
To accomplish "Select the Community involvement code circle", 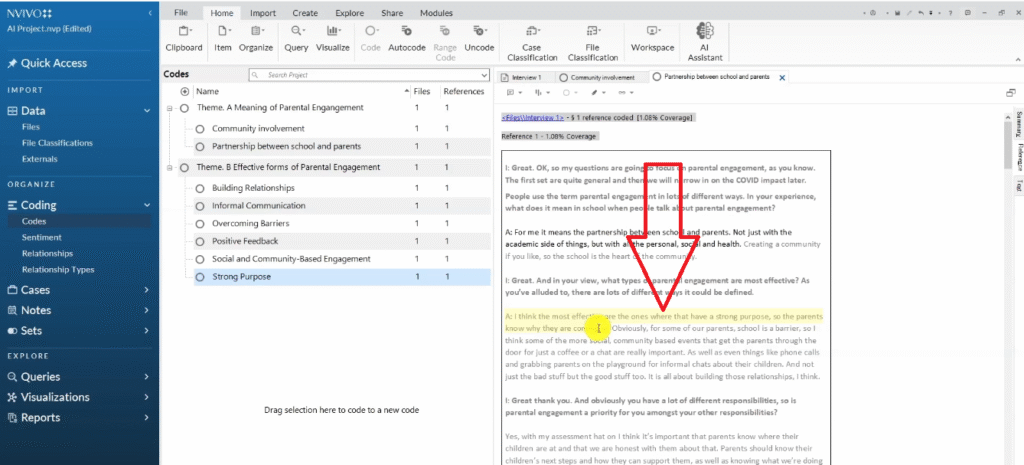I will 200,129.
